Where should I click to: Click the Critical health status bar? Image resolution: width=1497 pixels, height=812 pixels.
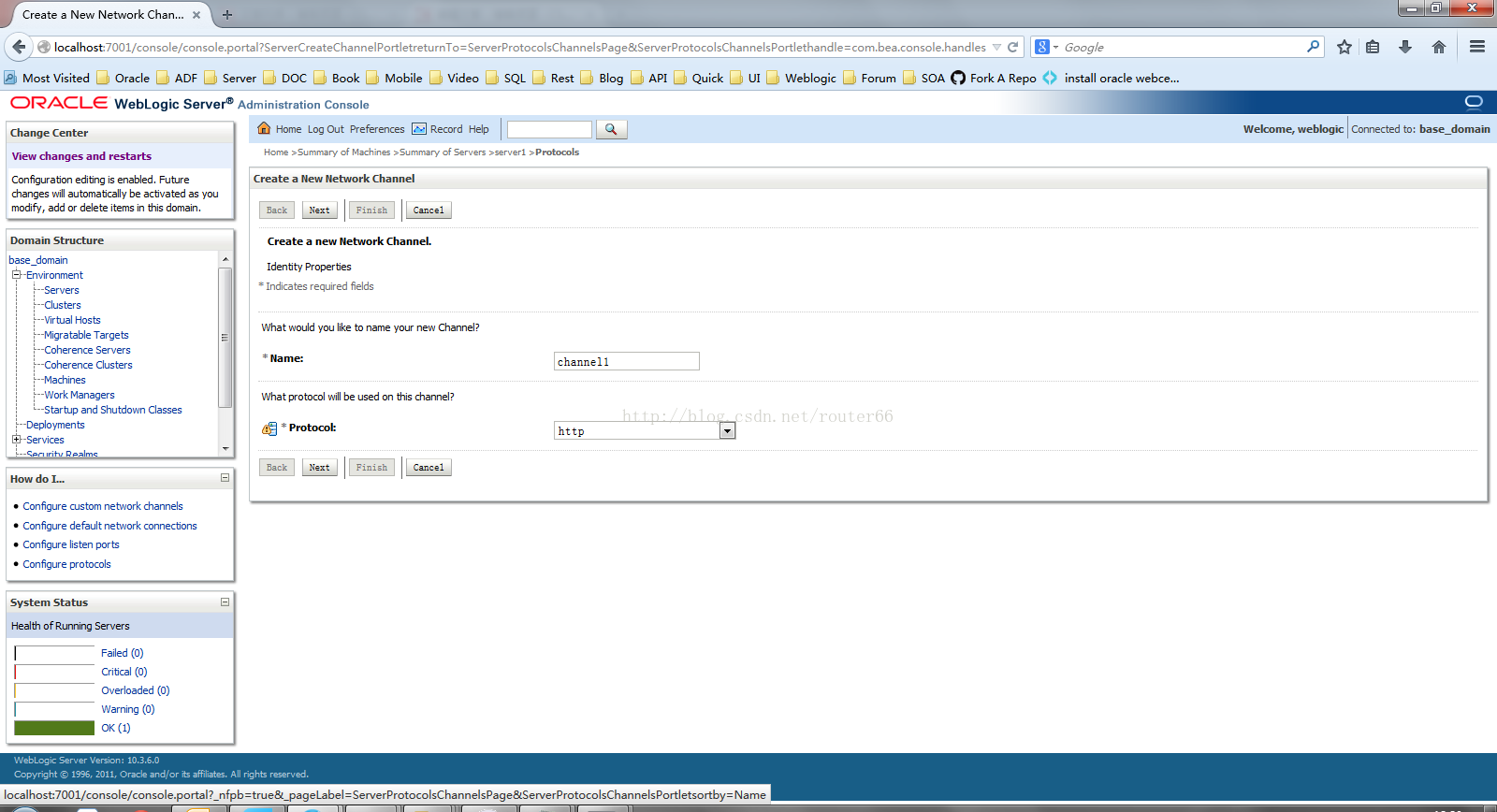tap(54, 672)
